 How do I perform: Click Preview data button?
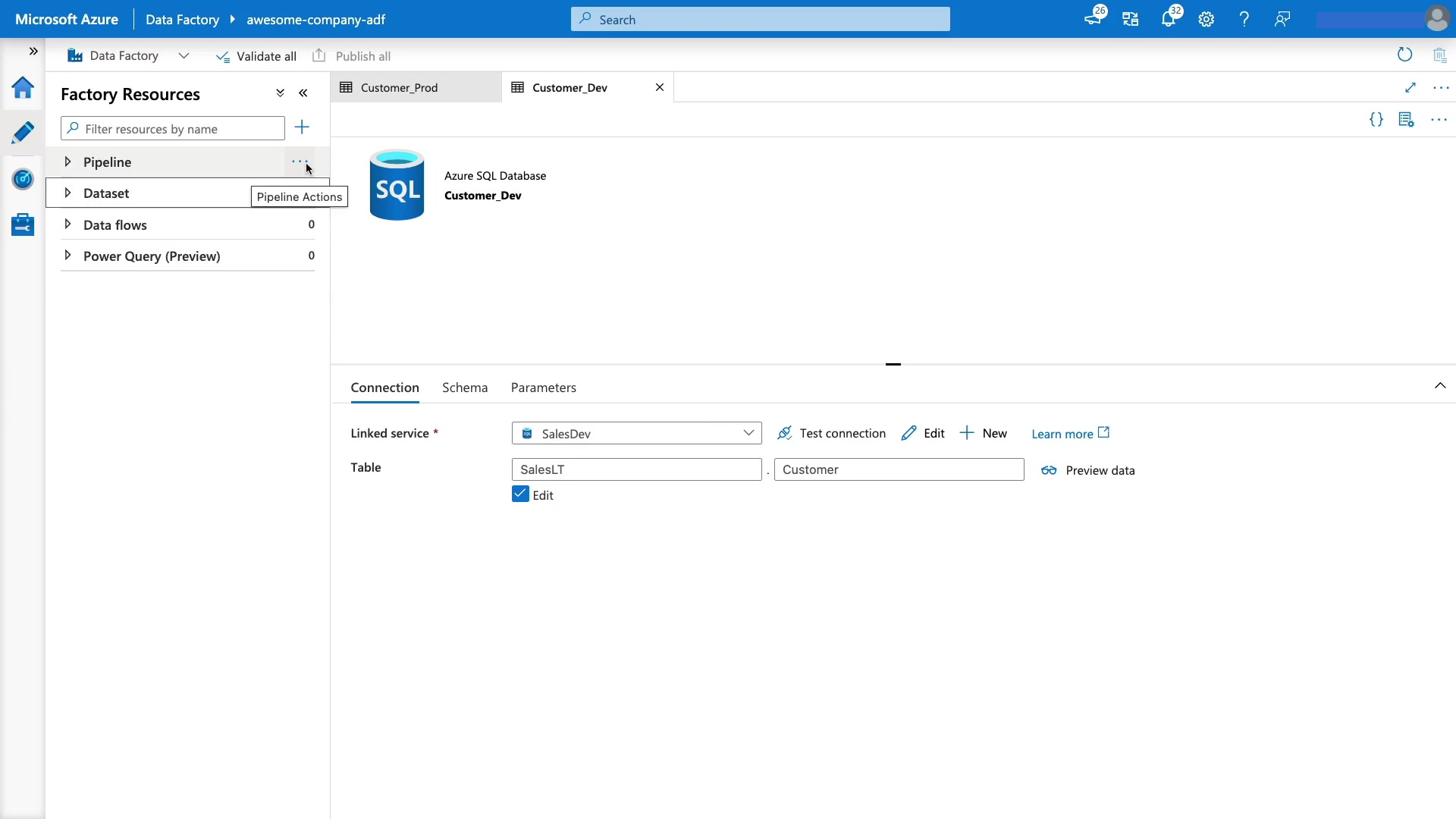(x=1087, y=470)
